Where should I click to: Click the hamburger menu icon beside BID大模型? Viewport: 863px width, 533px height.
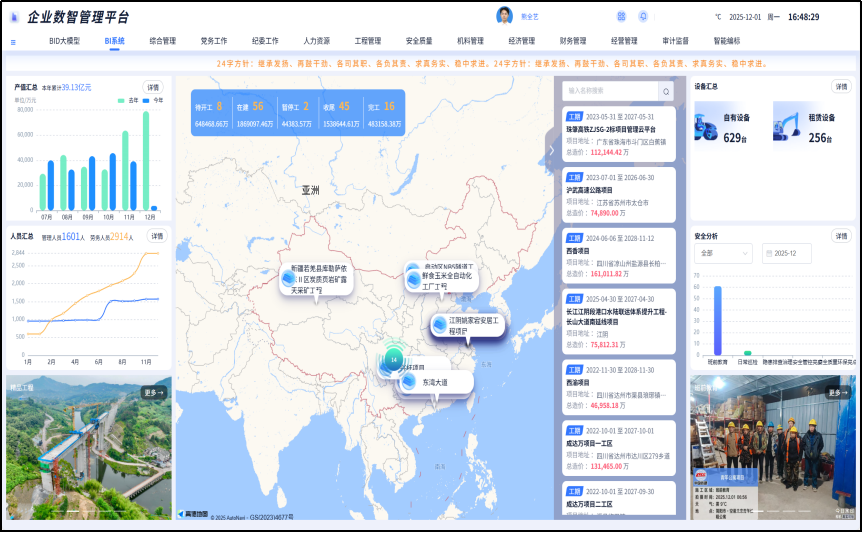tap(13, 42)
